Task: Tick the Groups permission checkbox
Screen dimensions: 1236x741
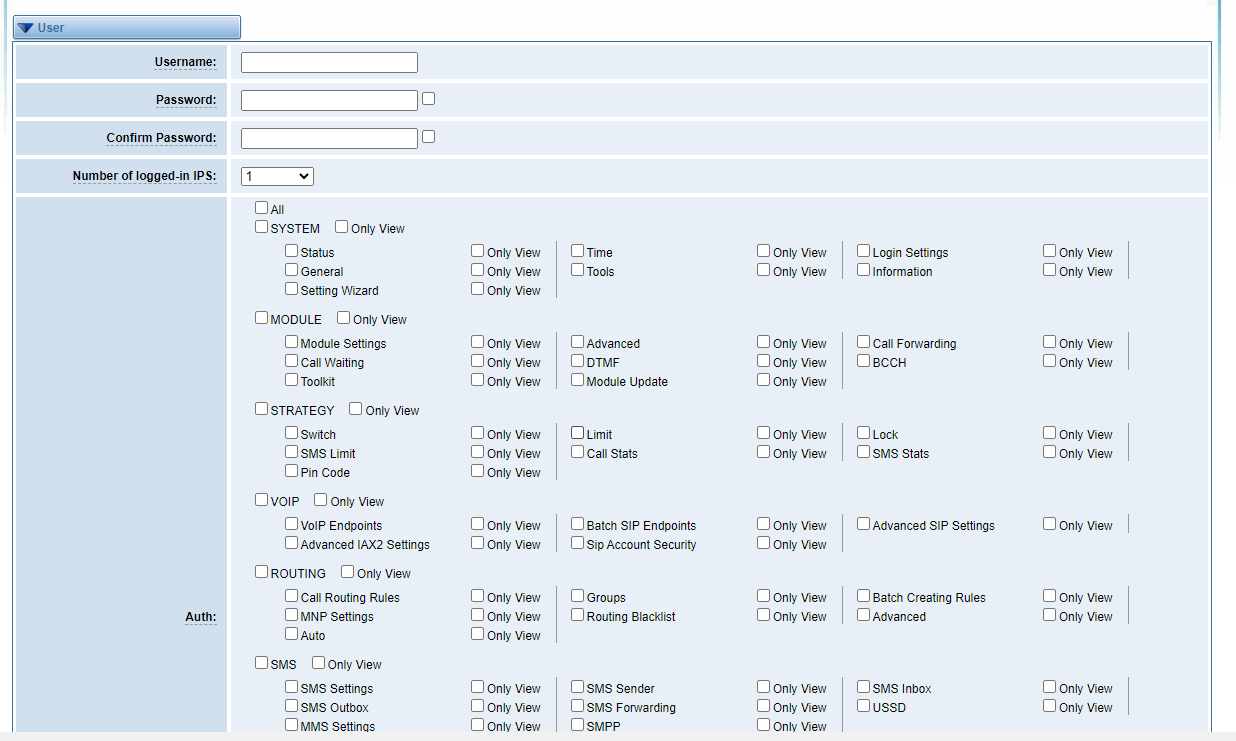Action: click(577, 596)
